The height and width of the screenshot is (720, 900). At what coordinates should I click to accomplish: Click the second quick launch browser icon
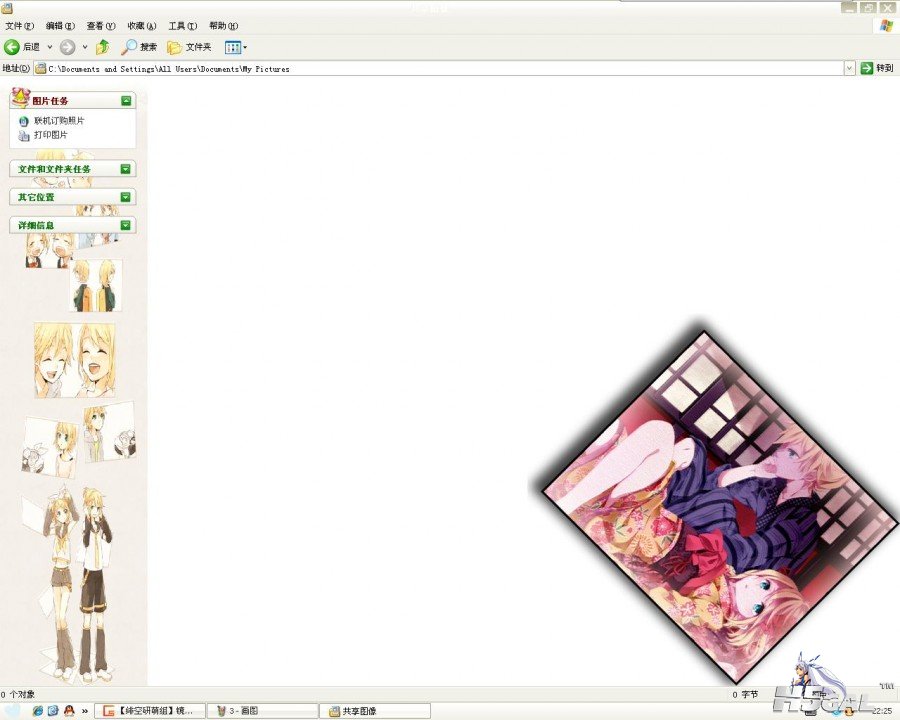tap(53, 710)
